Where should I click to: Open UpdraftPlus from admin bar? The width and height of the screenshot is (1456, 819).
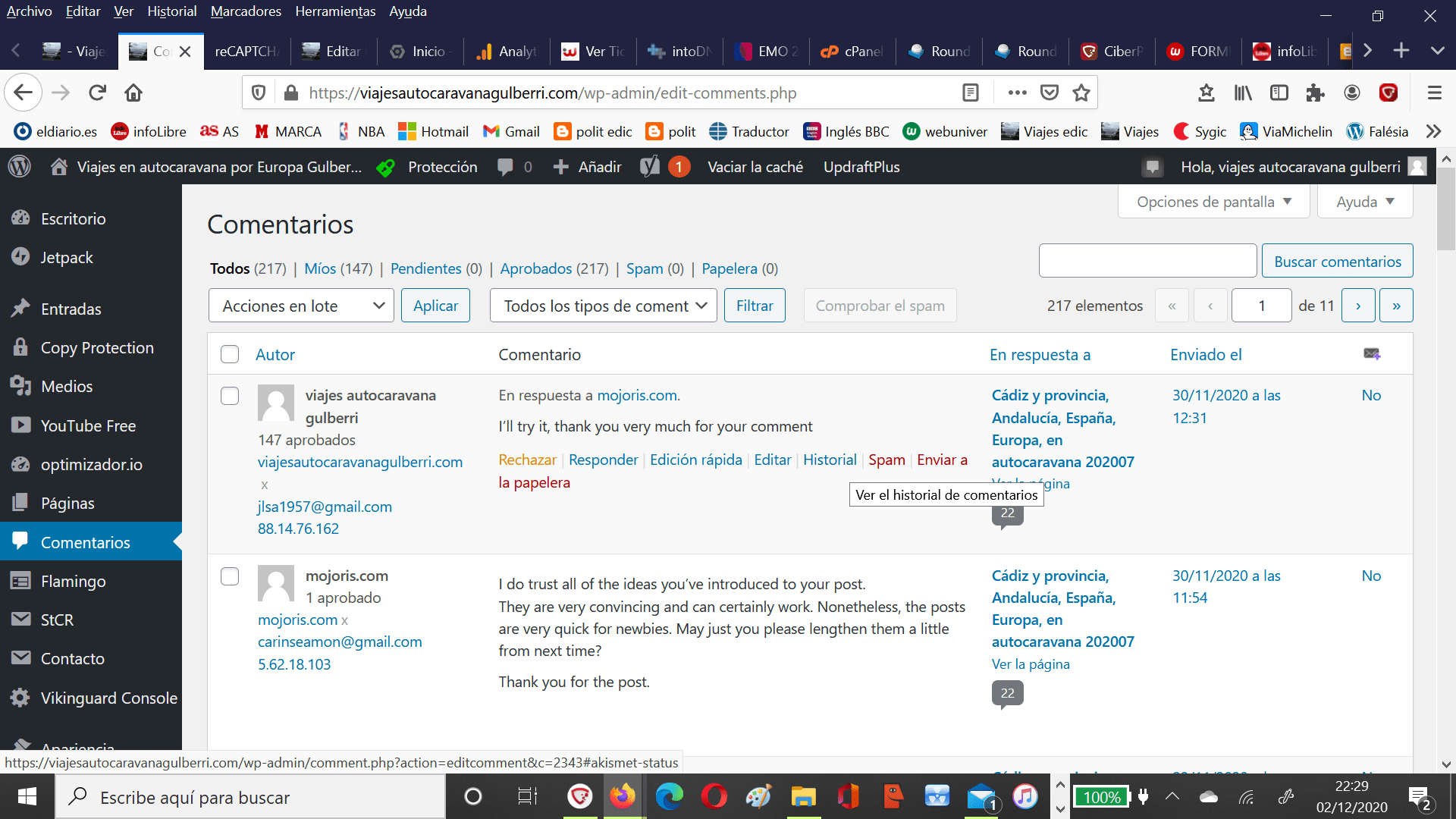pyautogui.click(x=861, y=167)
